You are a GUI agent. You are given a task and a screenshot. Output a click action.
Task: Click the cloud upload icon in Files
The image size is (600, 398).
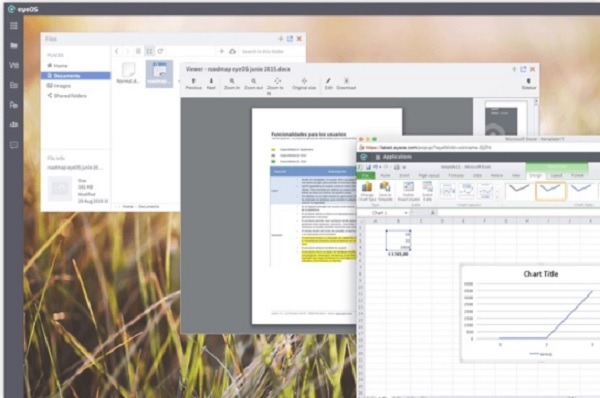pos(232,51)
